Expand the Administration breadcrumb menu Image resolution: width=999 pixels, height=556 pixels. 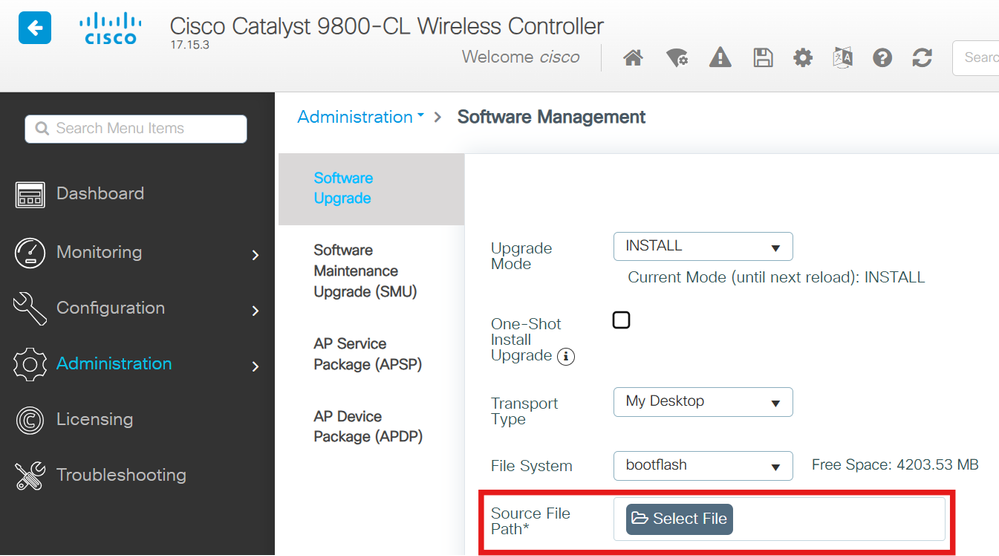(x=360, y=117)
